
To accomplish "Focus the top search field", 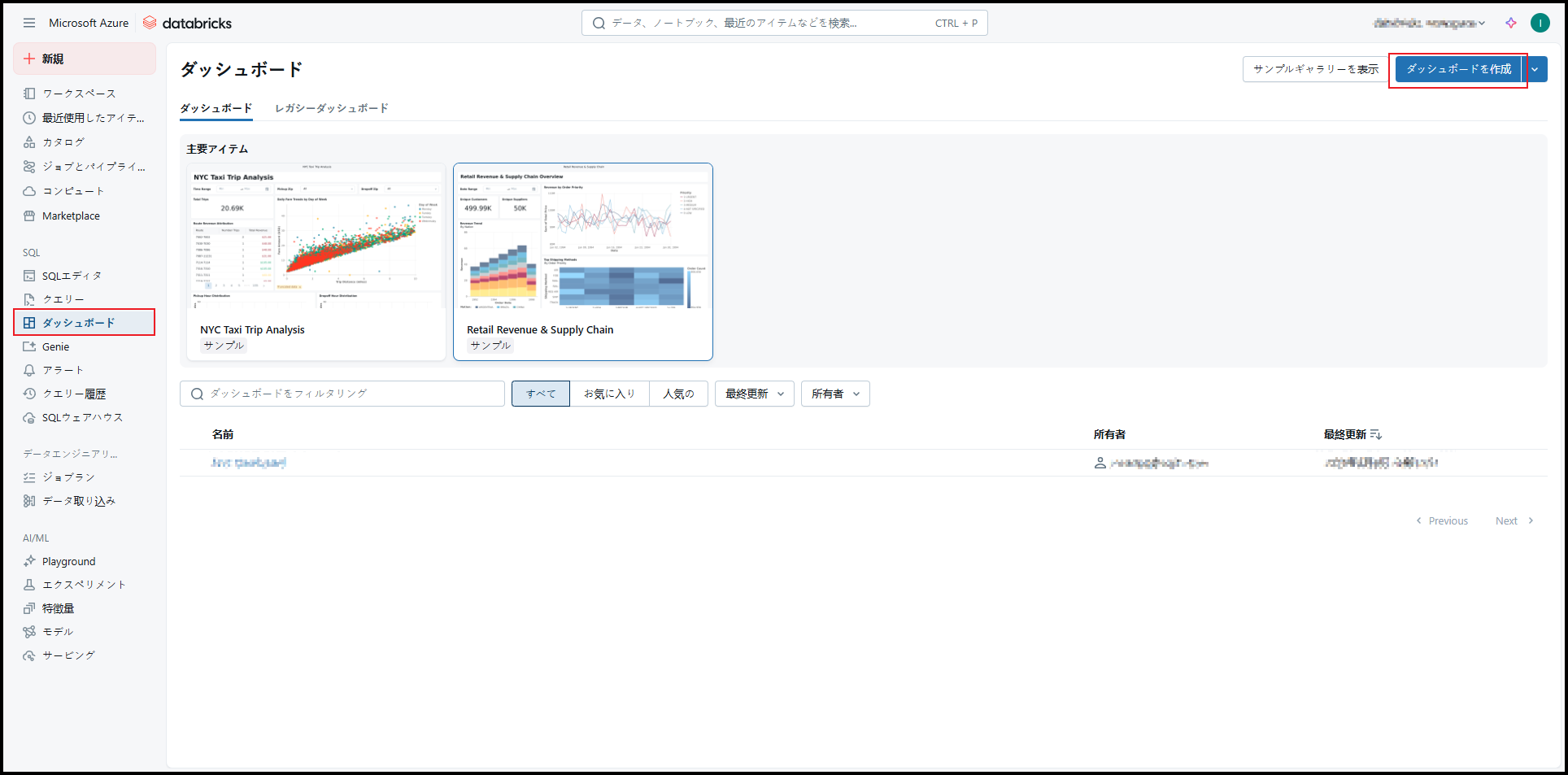I will click(x=785, y=23).
